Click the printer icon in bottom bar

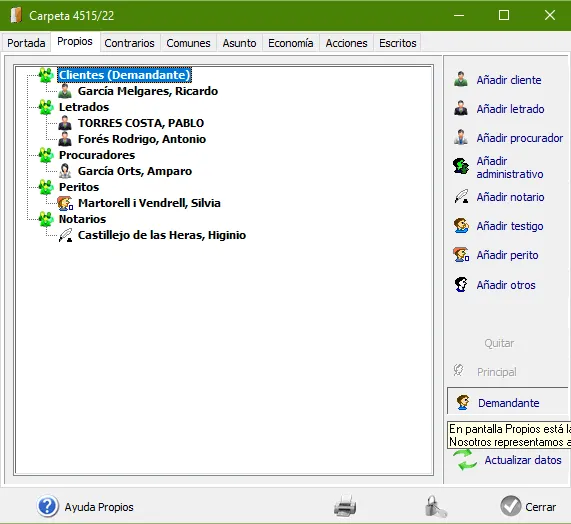345,506
